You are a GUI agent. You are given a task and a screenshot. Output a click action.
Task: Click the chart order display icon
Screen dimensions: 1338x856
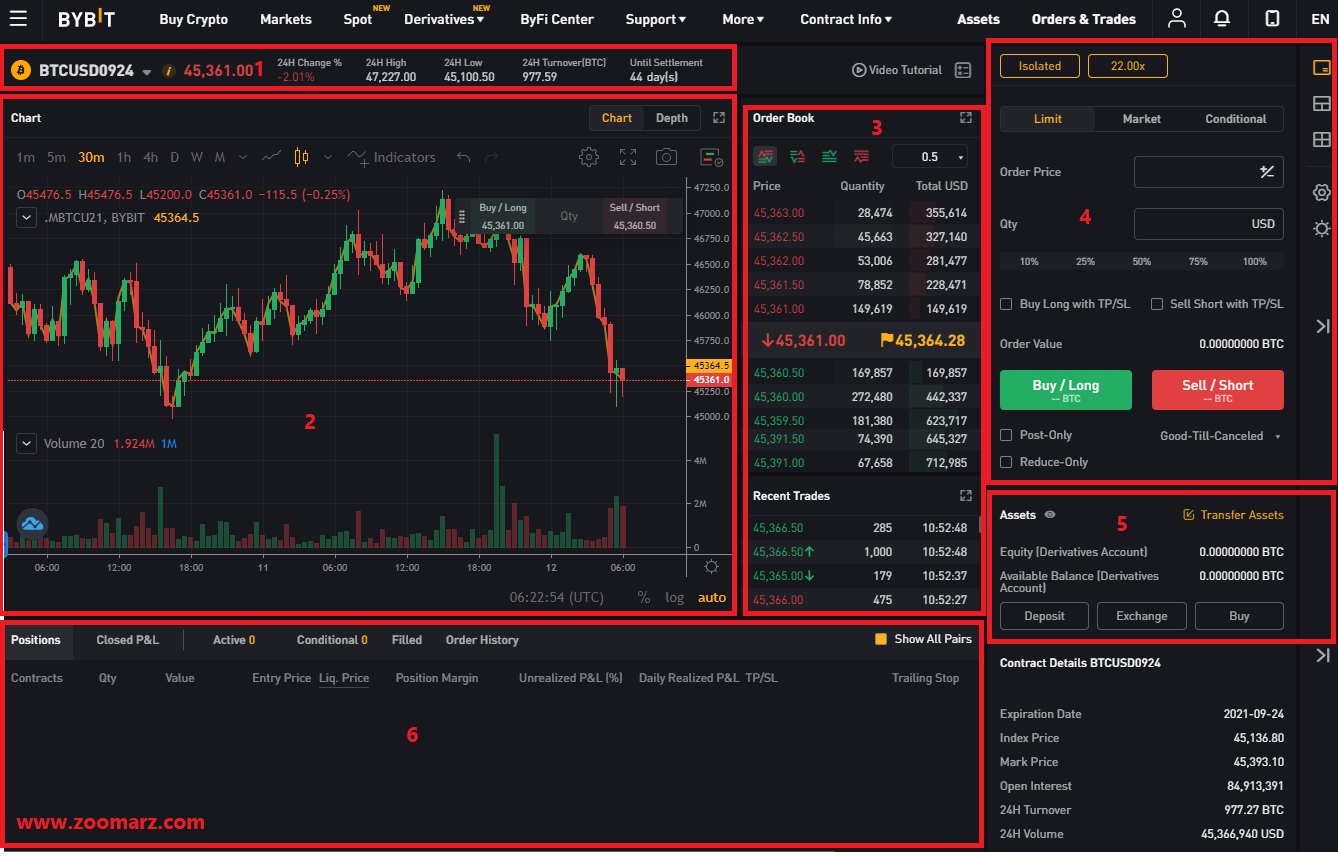click(711, 157)
